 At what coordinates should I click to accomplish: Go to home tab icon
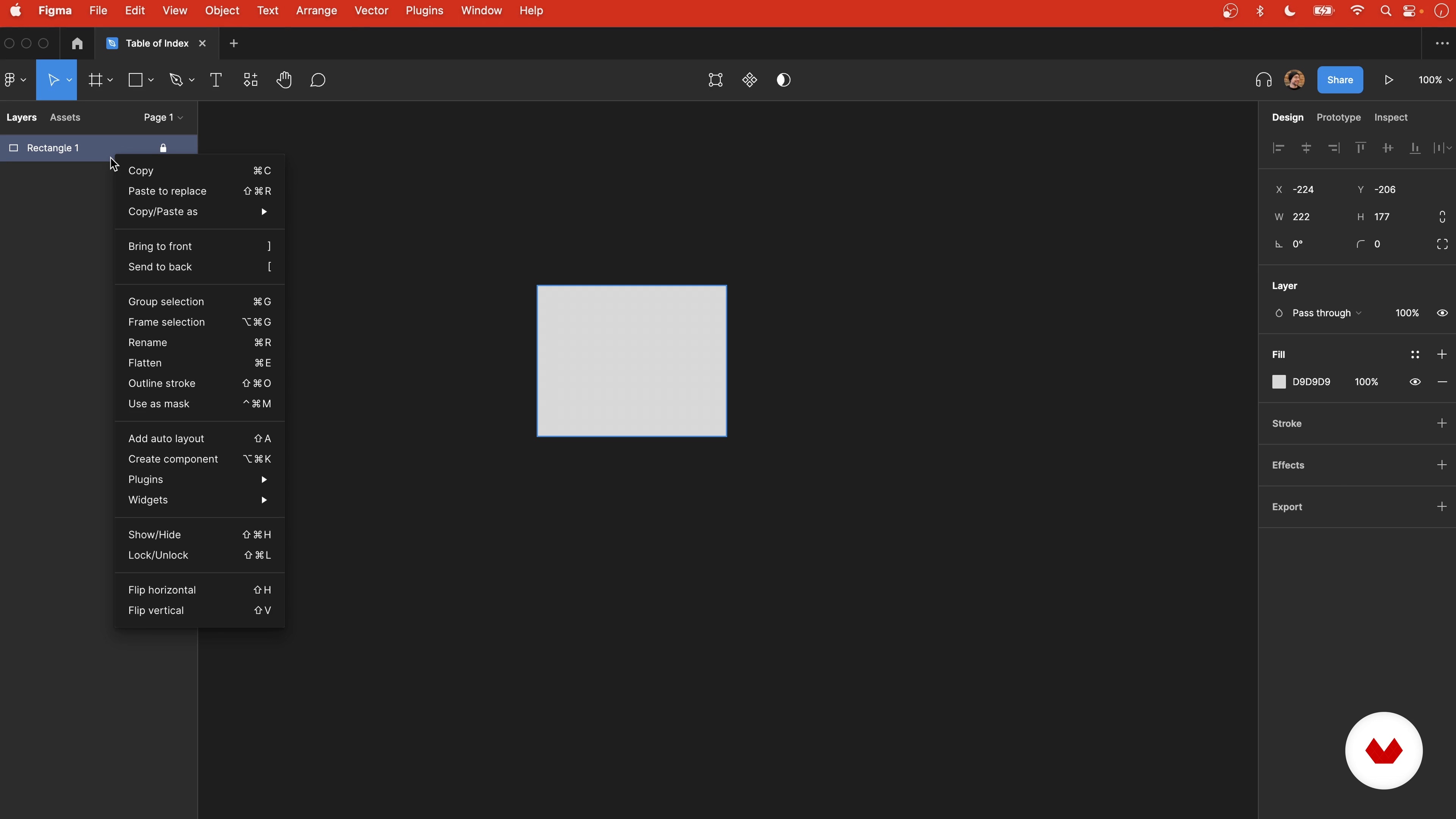(x=77, y=43)
